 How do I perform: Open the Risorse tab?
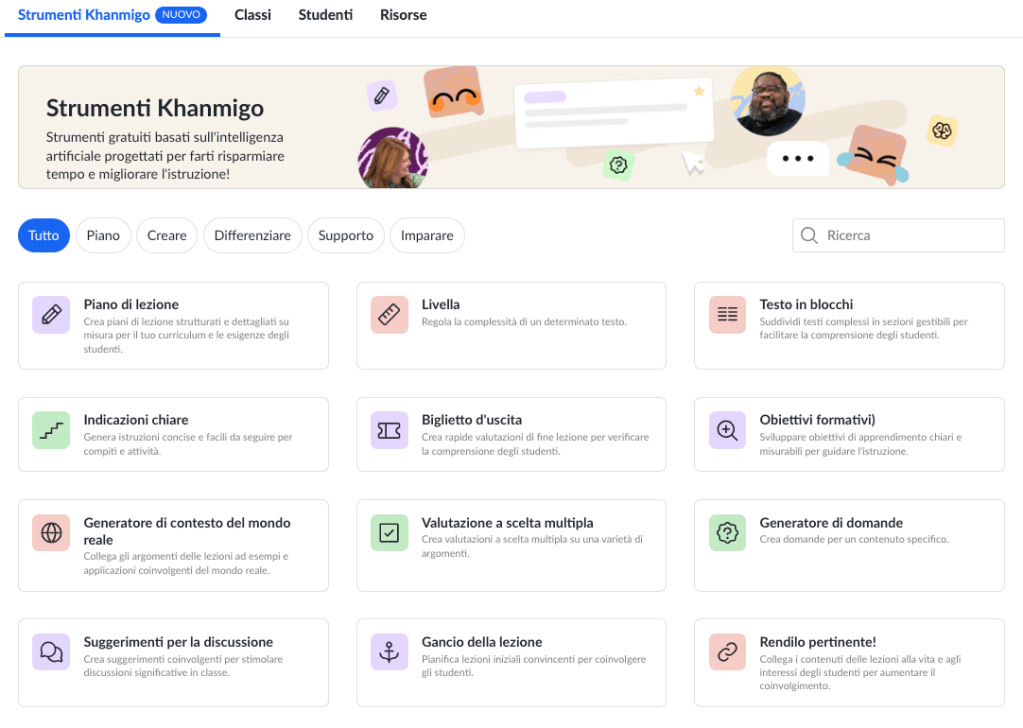[403, 15]
